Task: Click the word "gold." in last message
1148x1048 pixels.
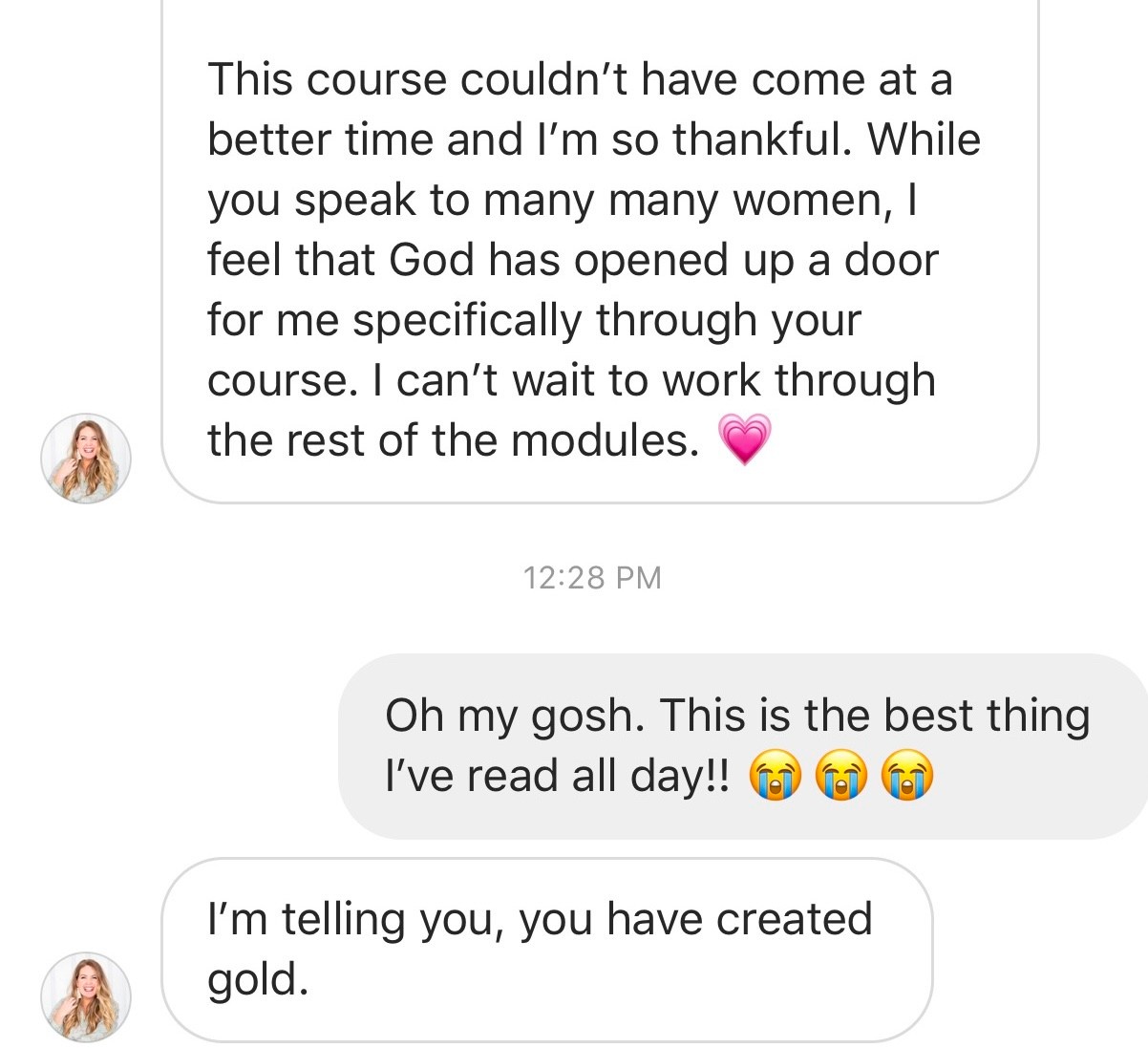Action: [258, 980]
